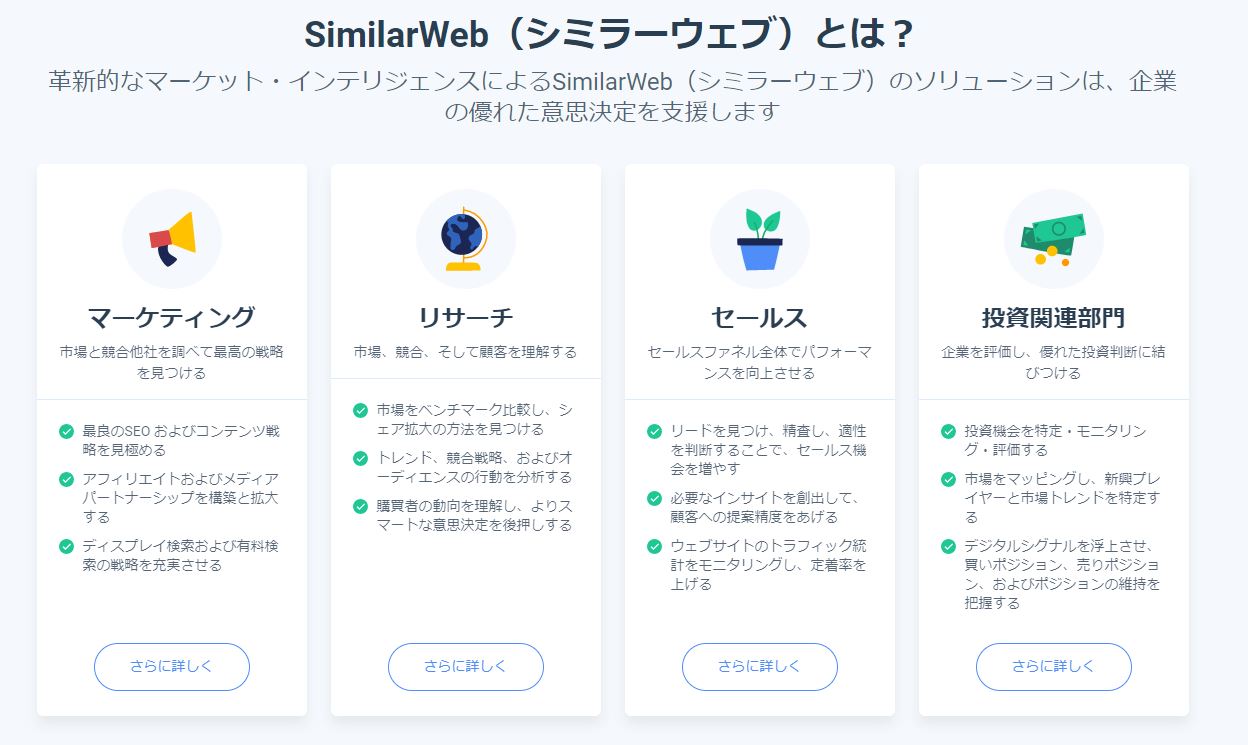Viewport: 1248px width, 745px height.
Task: Select the マーケティング card heading
Action: pyautogui.click(x=172, y=318)
